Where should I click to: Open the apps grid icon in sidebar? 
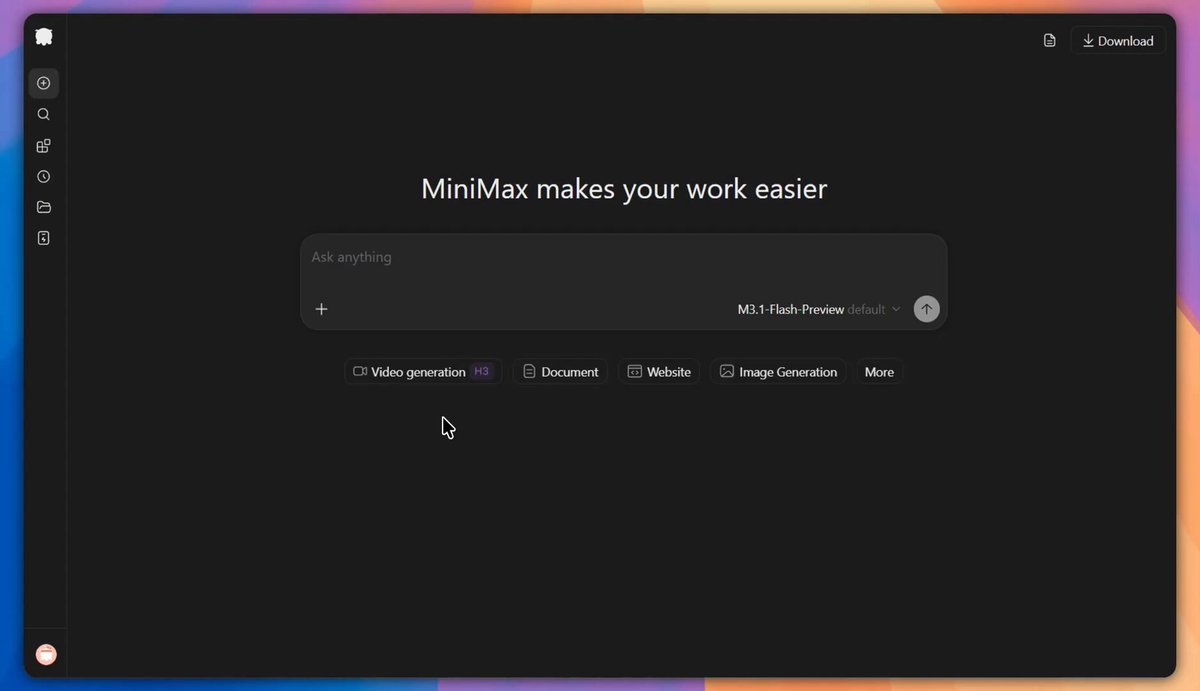[x=44, y=146]
